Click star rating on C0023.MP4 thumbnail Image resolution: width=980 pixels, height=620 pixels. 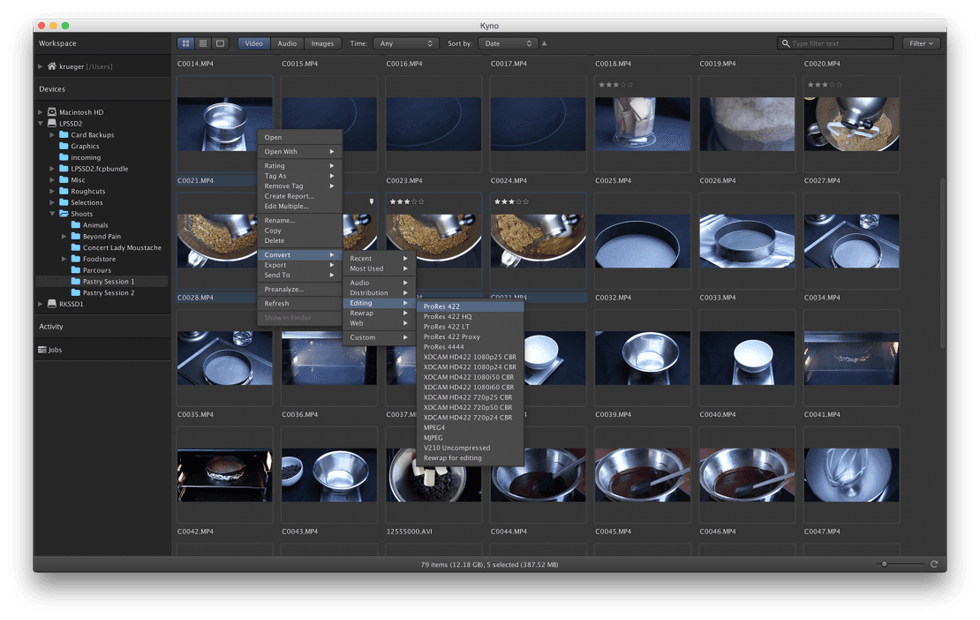pos(407,201)
